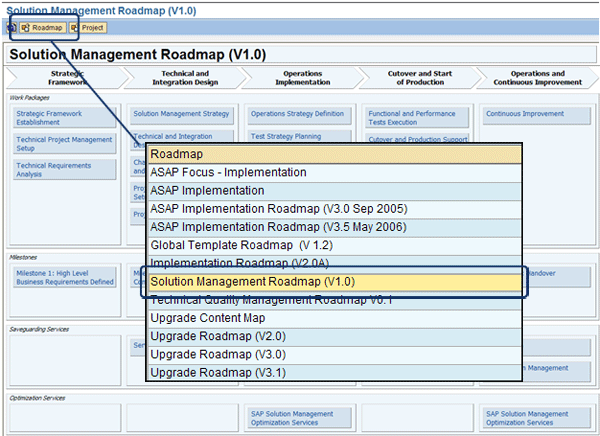Open Cutover and Production Support work package
The image size is (600, 436).
tap(417, 139)
